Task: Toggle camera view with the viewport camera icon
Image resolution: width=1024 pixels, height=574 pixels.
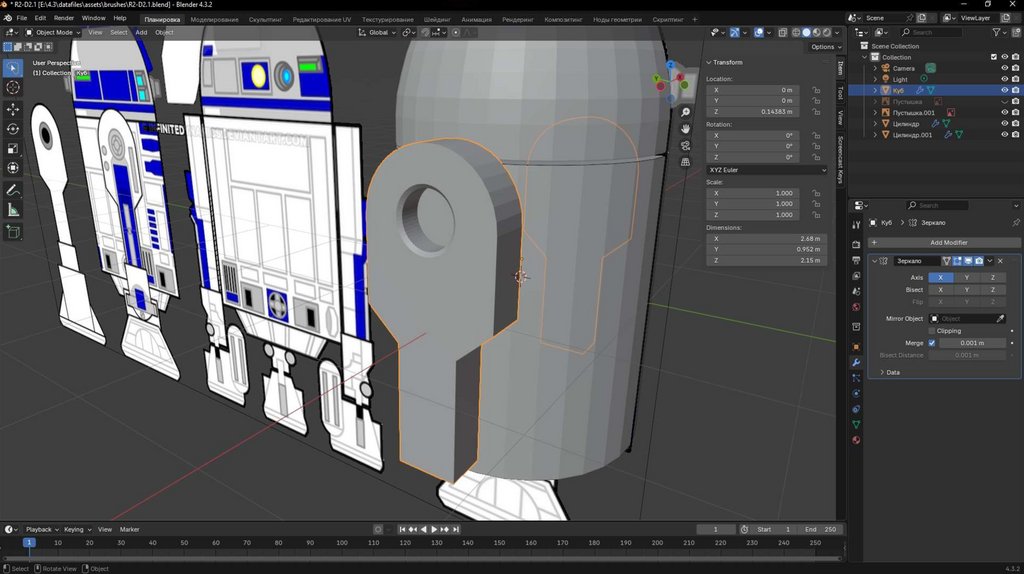Action: pos(685,145)
